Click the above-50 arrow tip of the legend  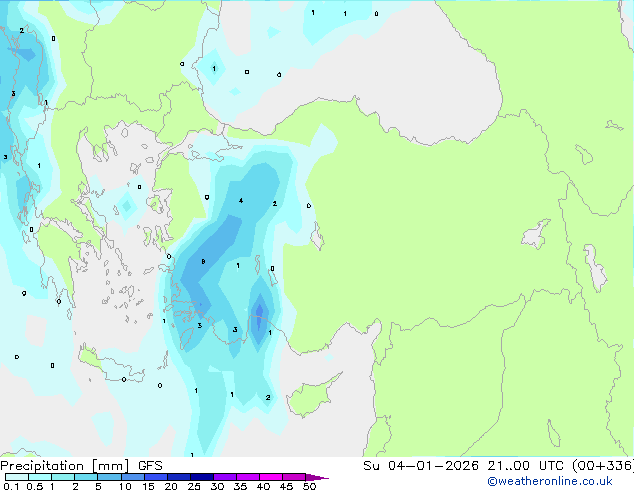tap(317, 477)
